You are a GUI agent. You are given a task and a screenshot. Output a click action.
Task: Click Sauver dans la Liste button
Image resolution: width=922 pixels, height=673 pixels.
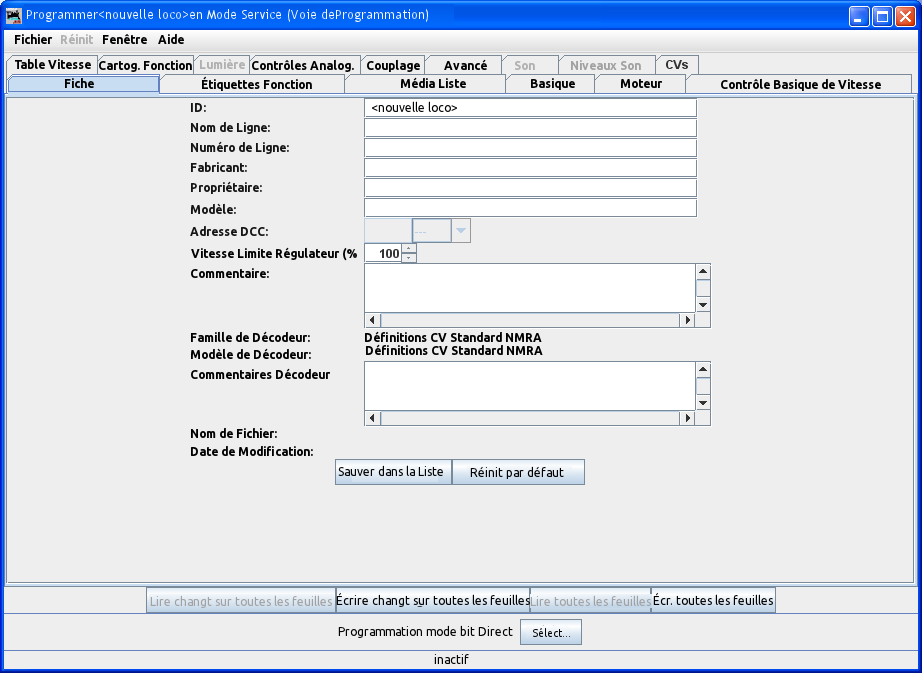(391, 472)
